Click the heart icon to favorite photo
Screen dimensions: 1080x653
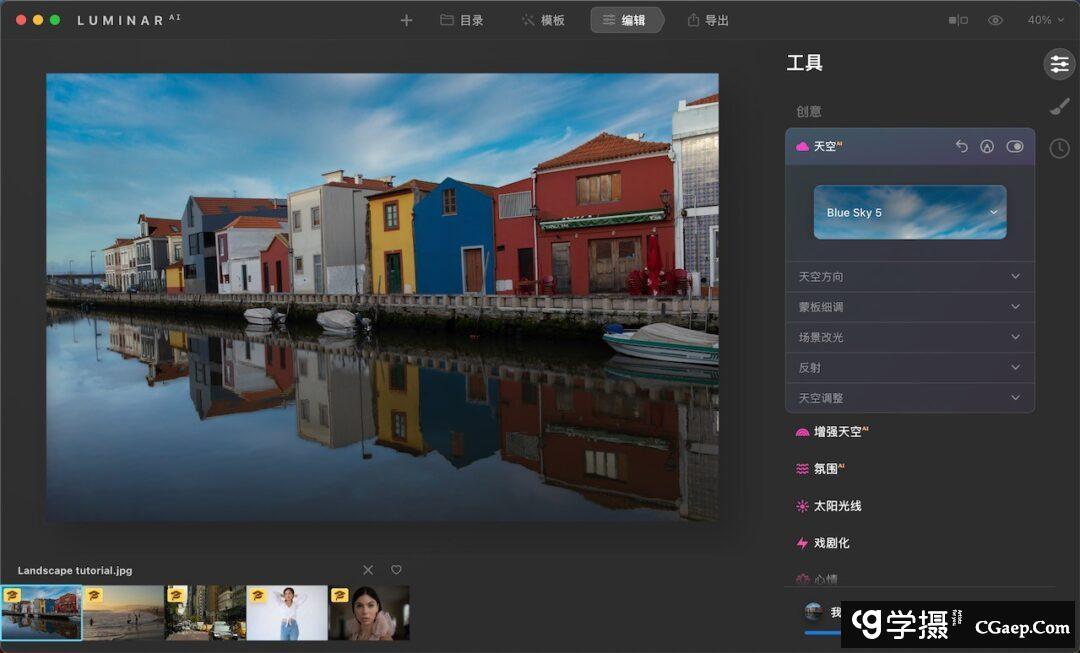(x=396, y=570)
